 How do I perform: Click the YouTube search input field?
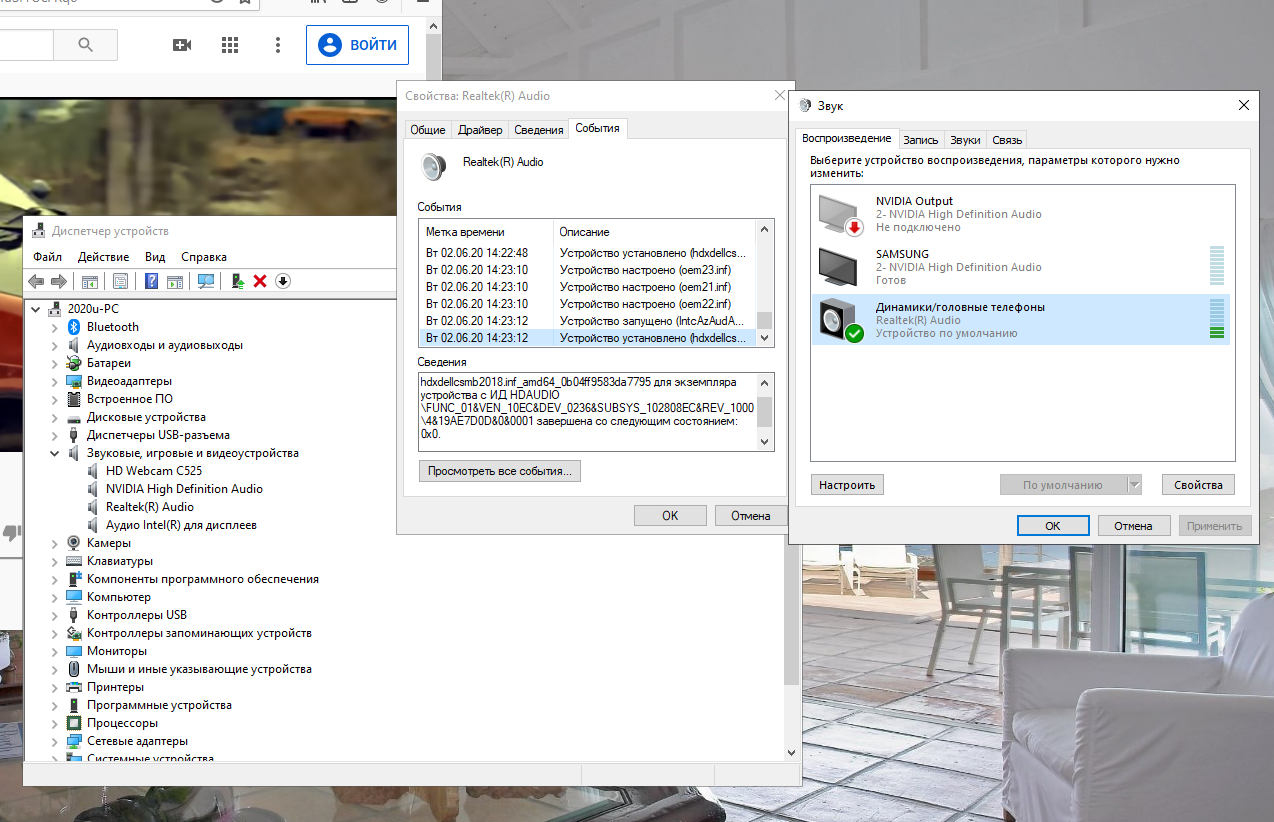point(26,45)
